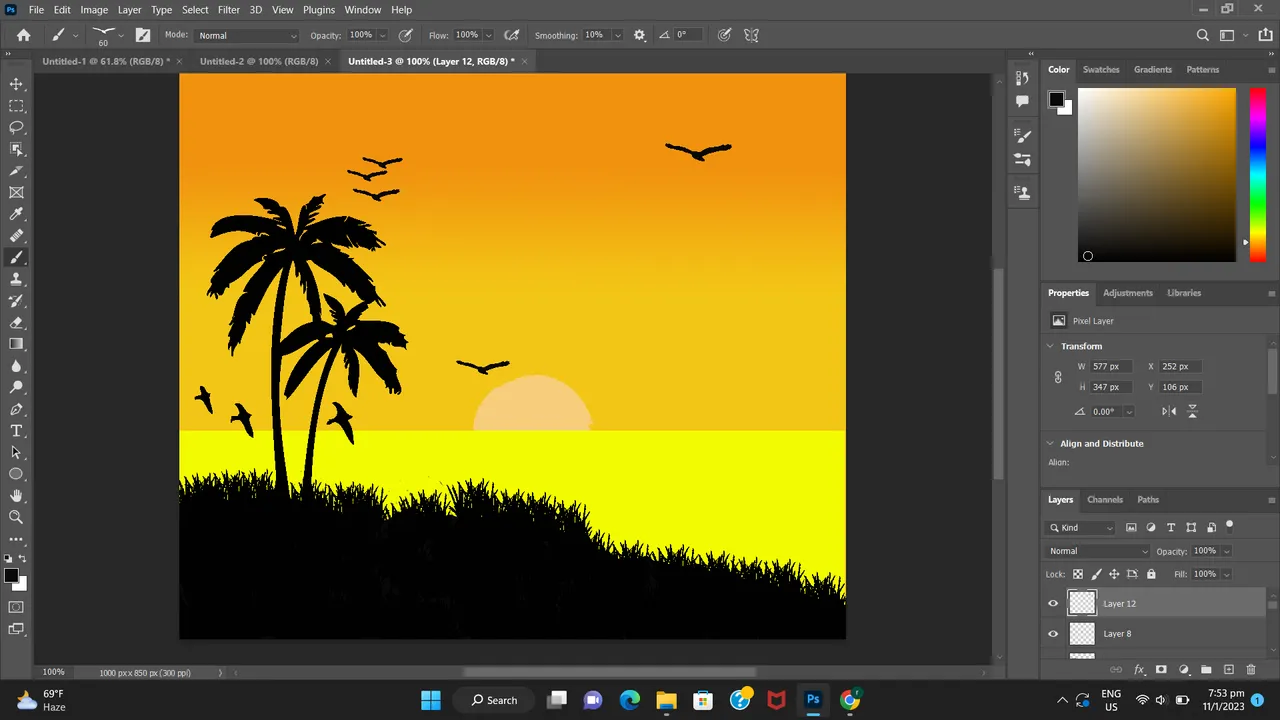This screenshot has height=720, width=1280.
Task: Select the Move tool
Action: [16, 84]
